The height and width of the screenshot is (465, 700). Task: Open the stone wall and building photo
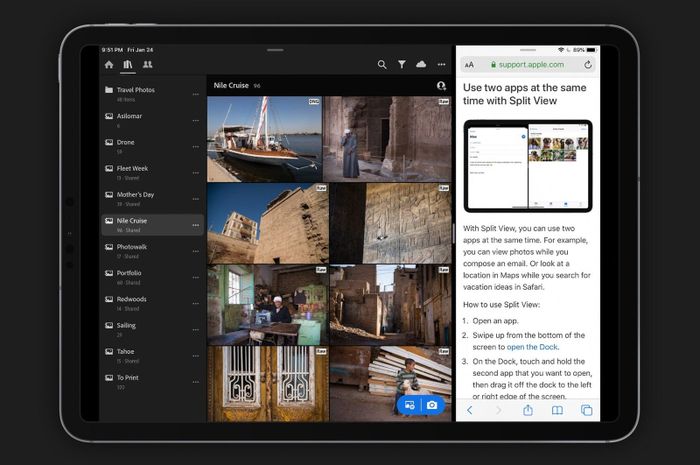point(268,223)
